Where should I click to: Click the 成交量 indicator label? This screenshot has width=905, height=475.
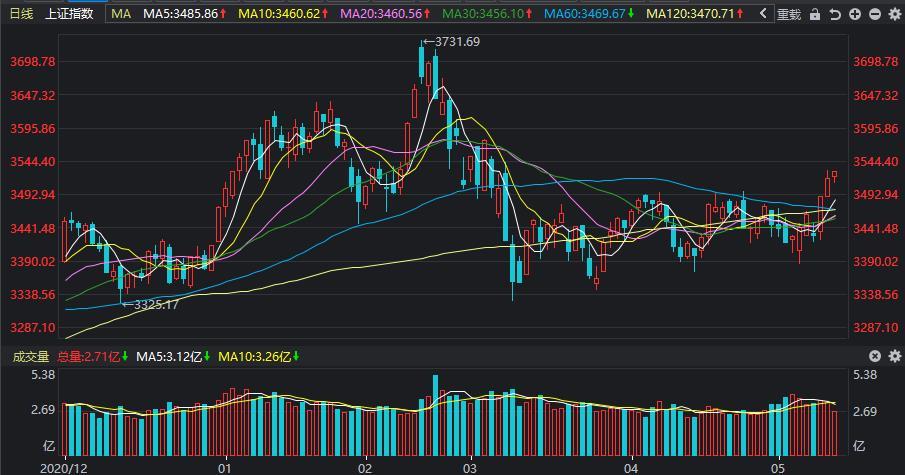click(30, 356)
